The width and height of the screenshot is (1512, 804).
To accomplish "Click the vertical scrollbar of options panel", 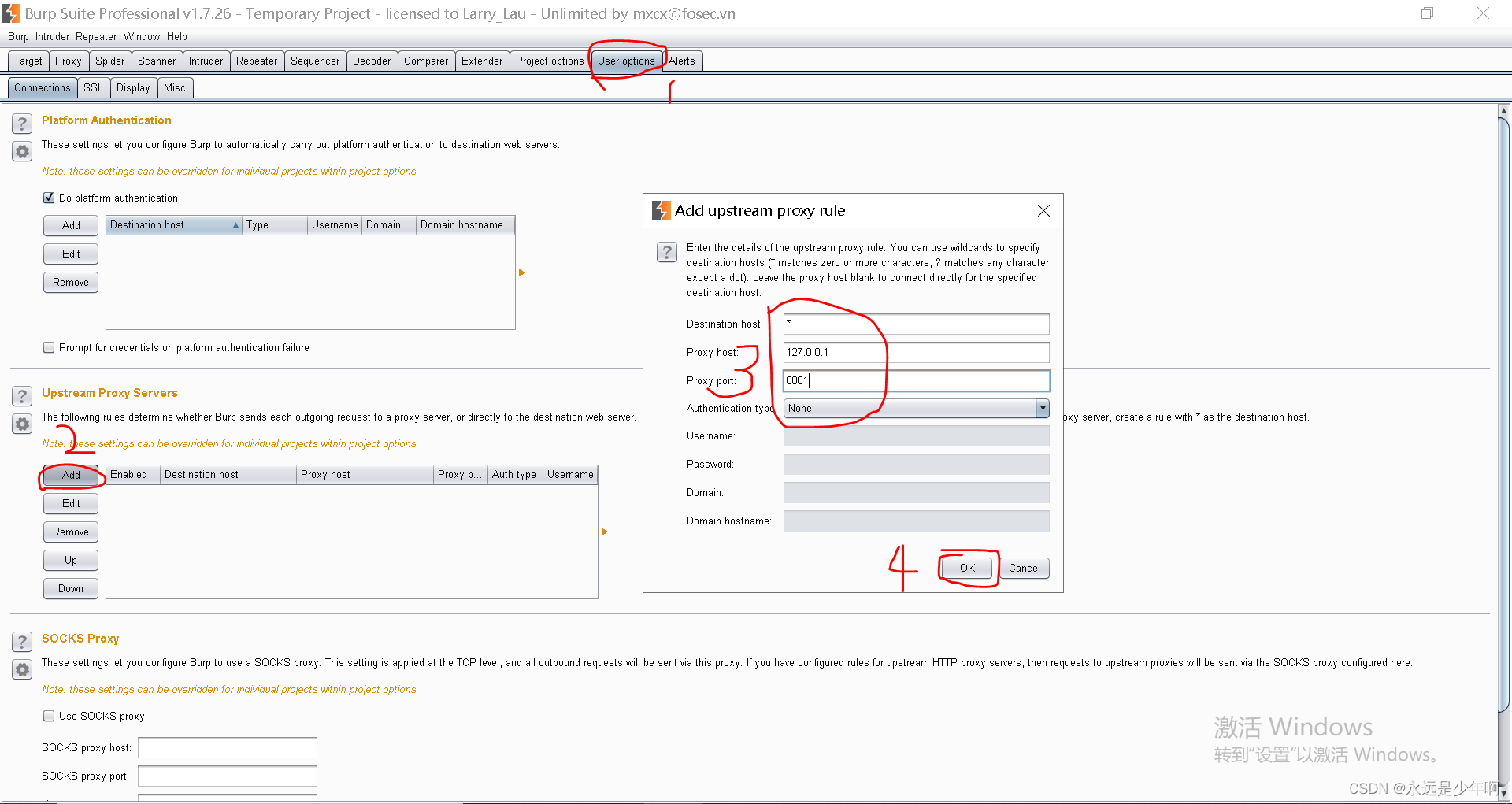I will point(1503,413).
